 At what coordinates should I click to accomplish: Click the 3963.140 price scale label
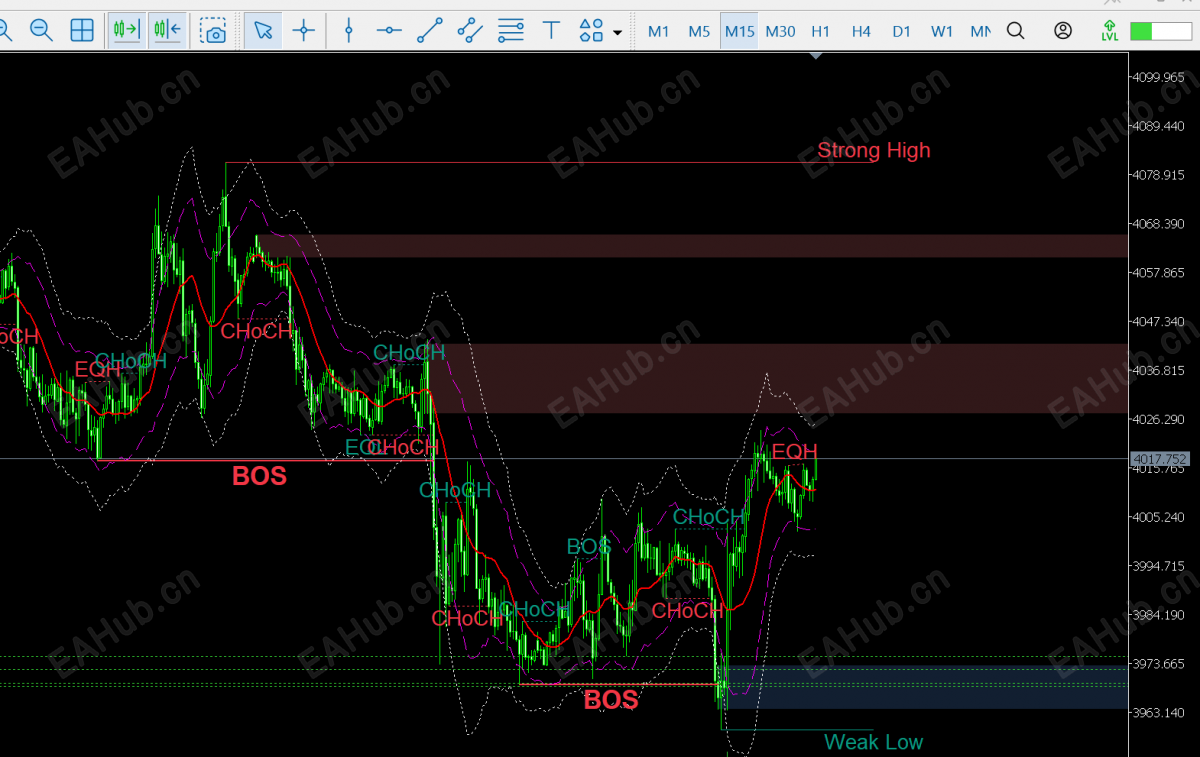pos(1158,713)
